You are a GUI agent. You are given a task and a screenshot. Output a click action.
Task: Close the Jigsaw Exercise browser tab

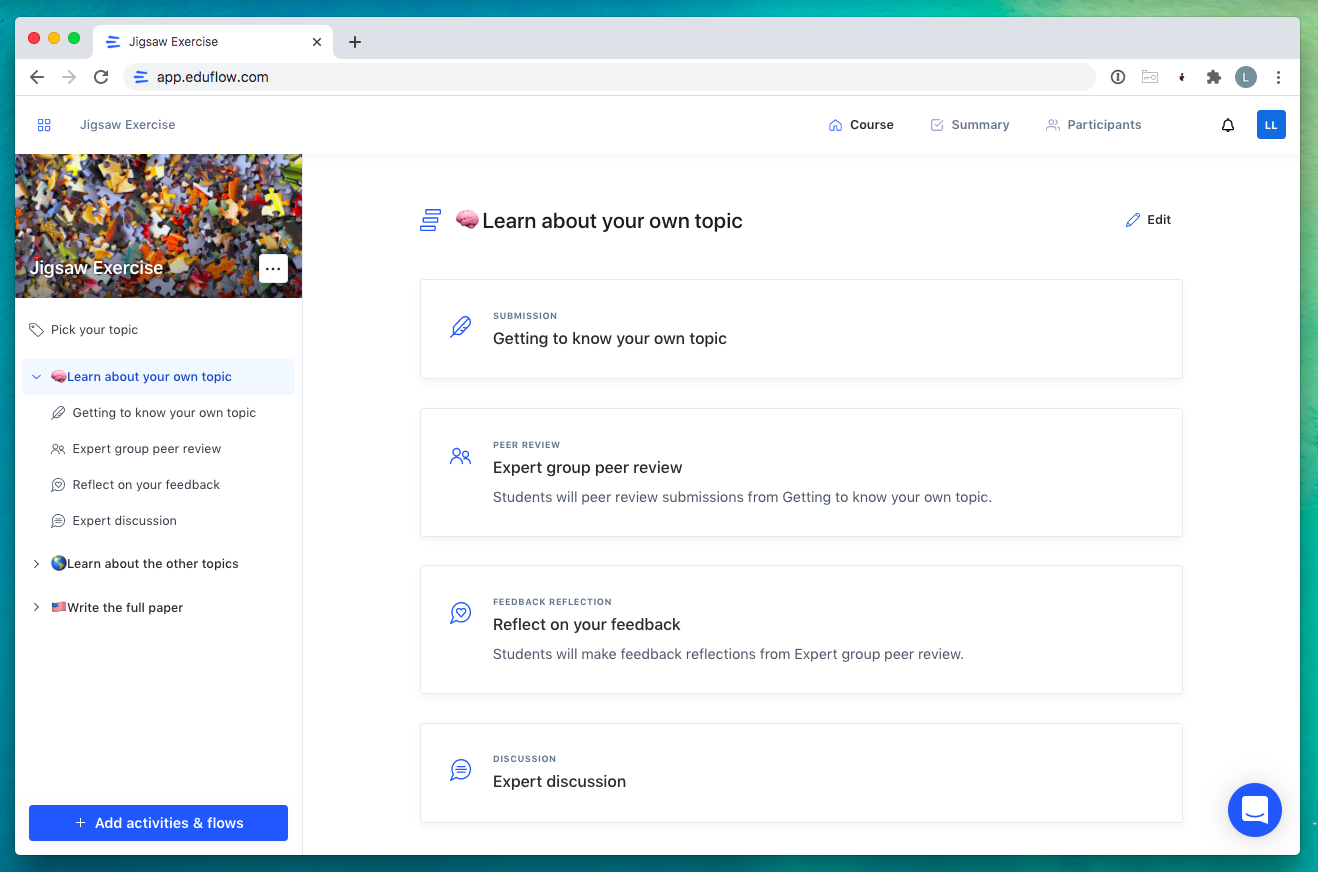click(317, 42)
